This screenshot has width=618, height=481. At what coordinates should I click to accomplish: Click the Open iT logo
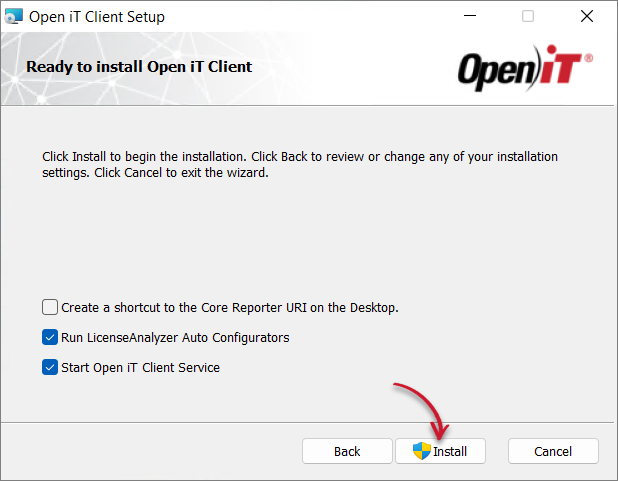pyautogui.click(x=525, y=68)
